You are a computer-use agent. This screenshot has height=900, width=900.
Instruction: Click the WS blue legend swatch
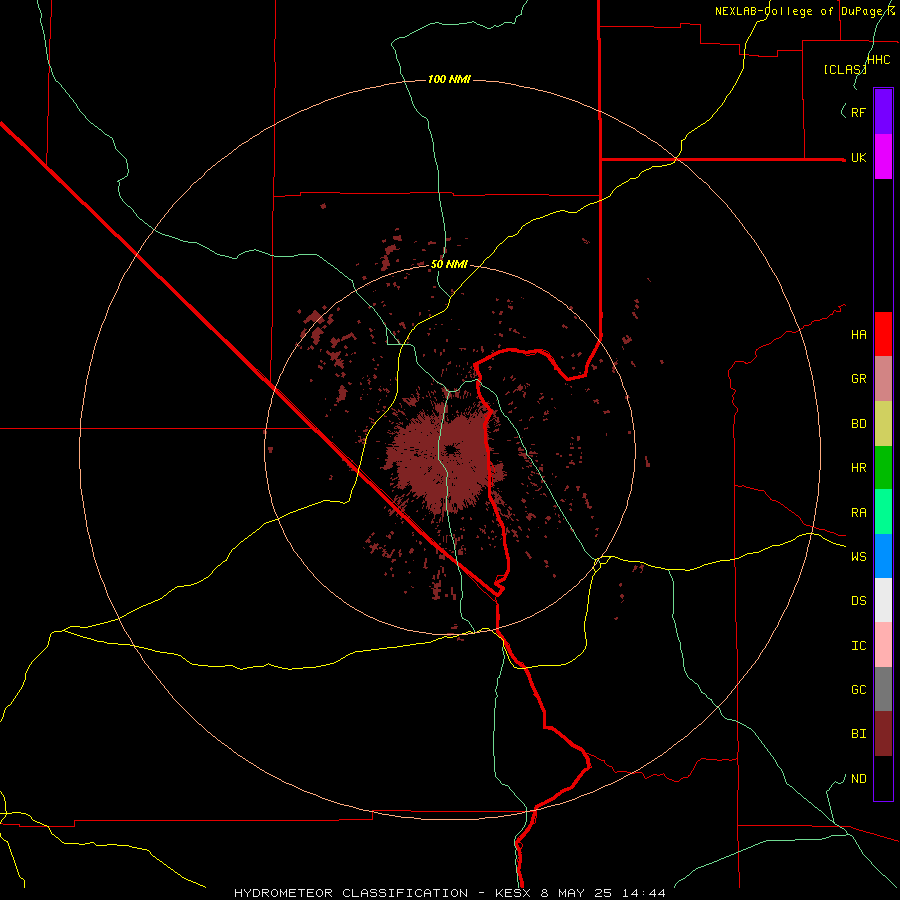(883, 556)
